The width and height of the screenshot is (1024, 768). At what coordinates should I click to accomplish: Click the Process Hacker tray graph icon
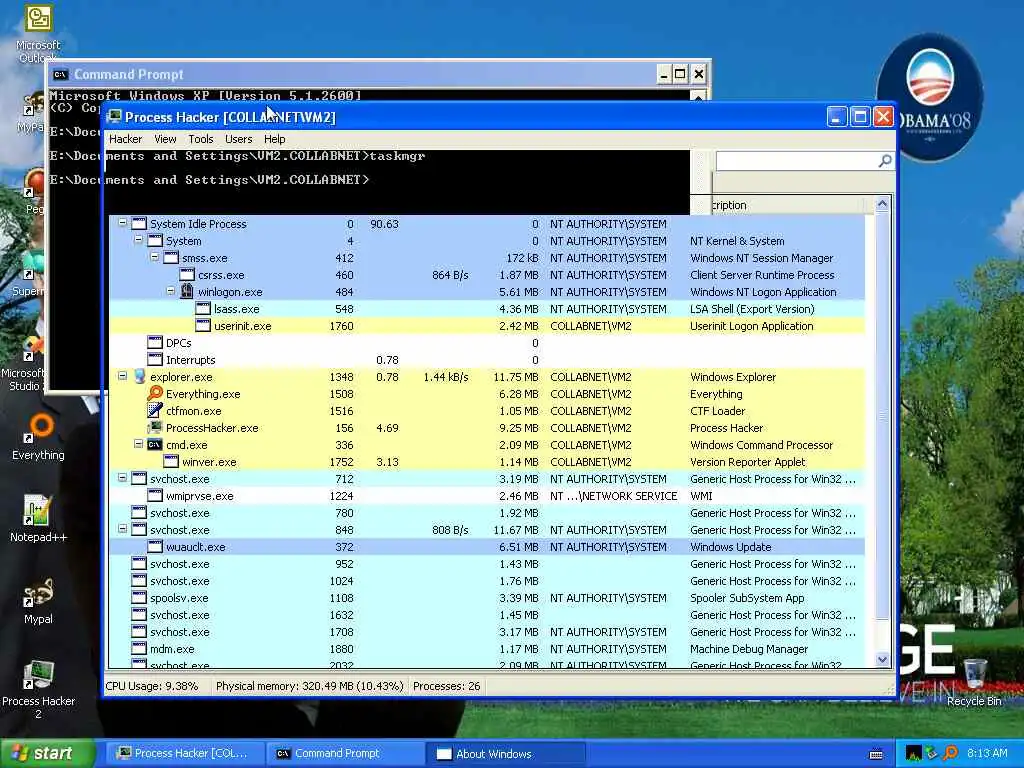tap(914, 753)
